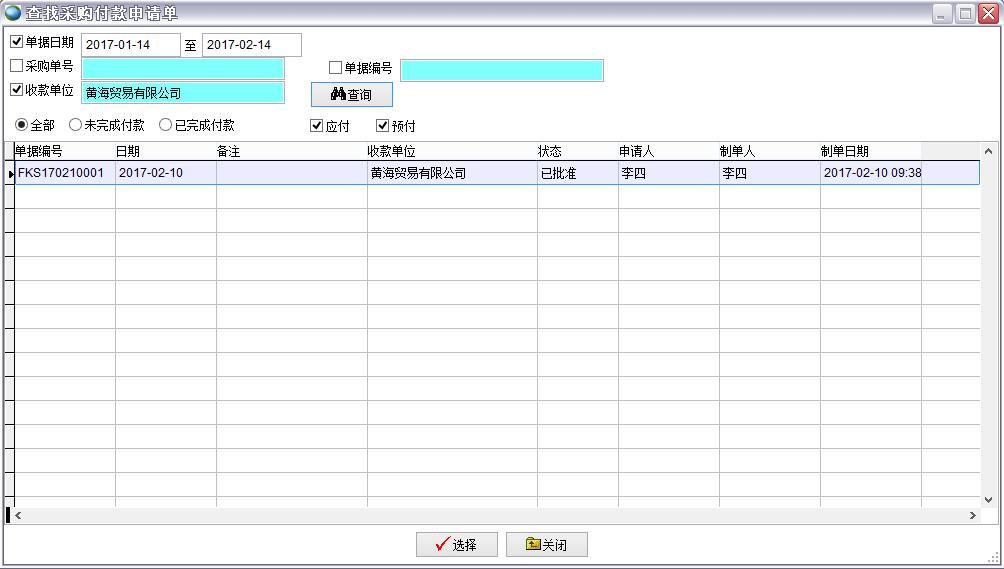This screenshot has height=569, width=1004.
Task: Toggle the 应付 checkbox
Action: (x=317, y=126)
